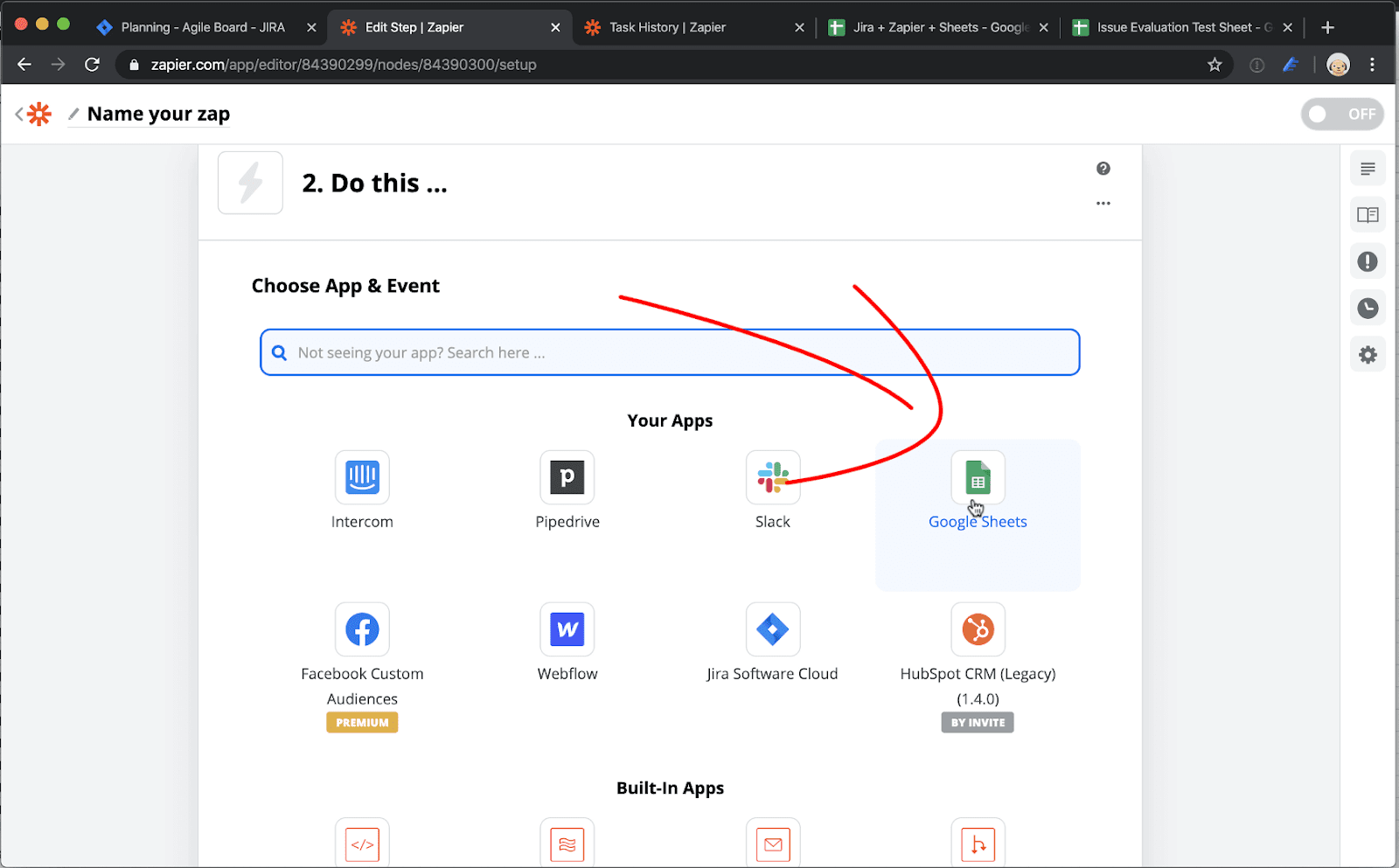Open the Chrome profile avatar

click(x=1338, y=65)
